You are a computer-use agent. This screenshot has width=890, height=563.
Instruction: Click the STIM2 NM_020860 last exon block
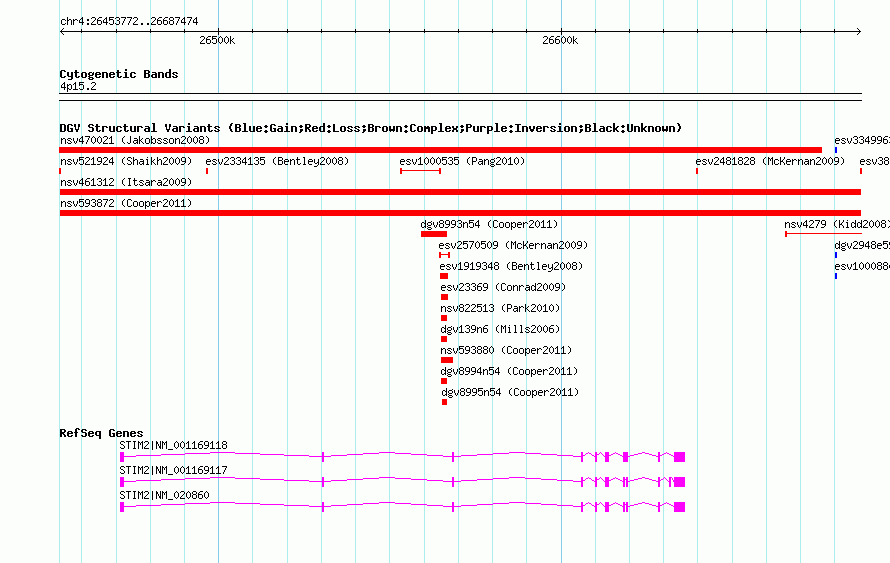[679, 507]
